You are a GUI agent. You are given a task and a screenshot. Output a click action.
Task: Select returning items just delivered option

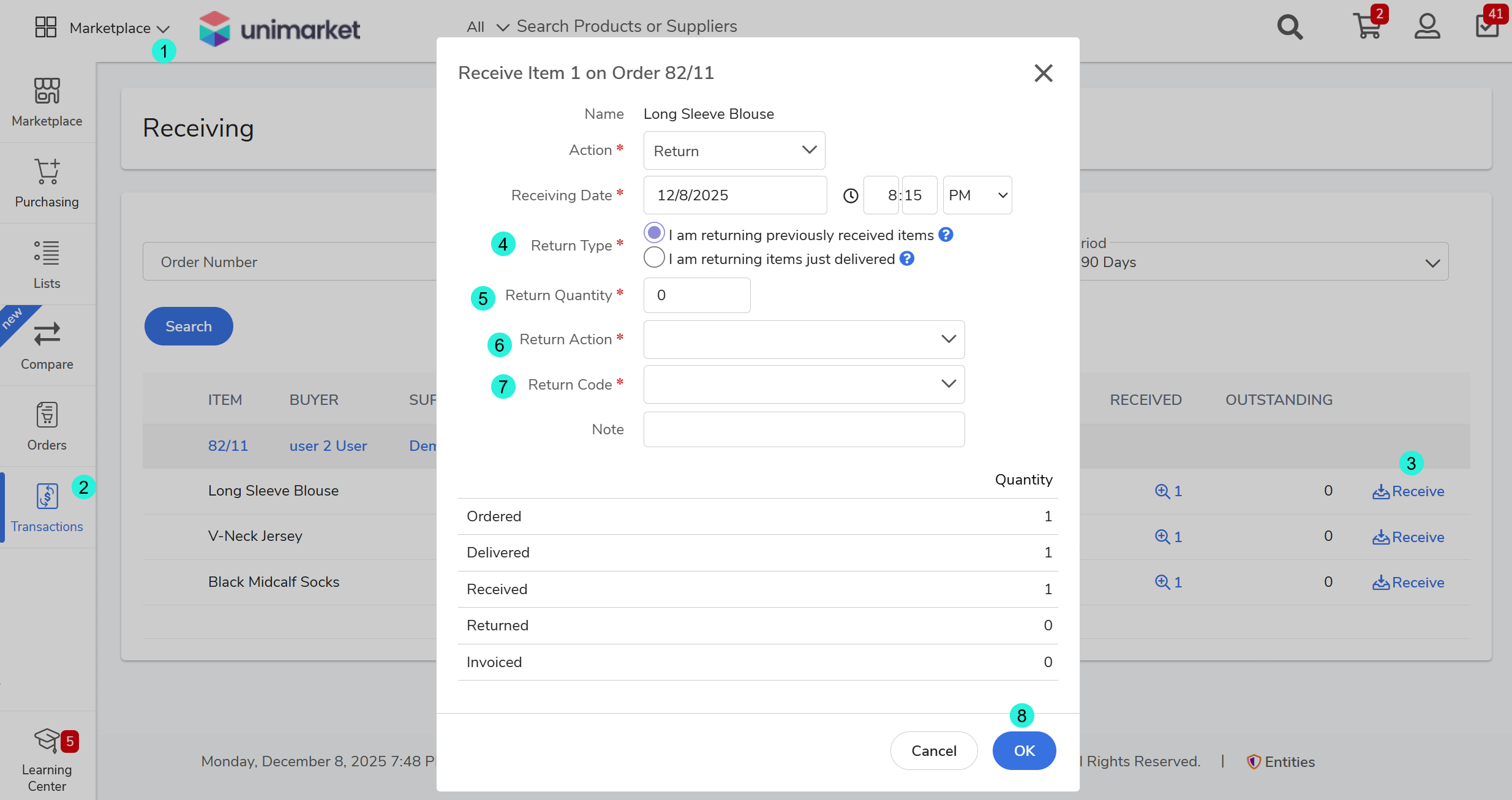(x=654, y=258)
